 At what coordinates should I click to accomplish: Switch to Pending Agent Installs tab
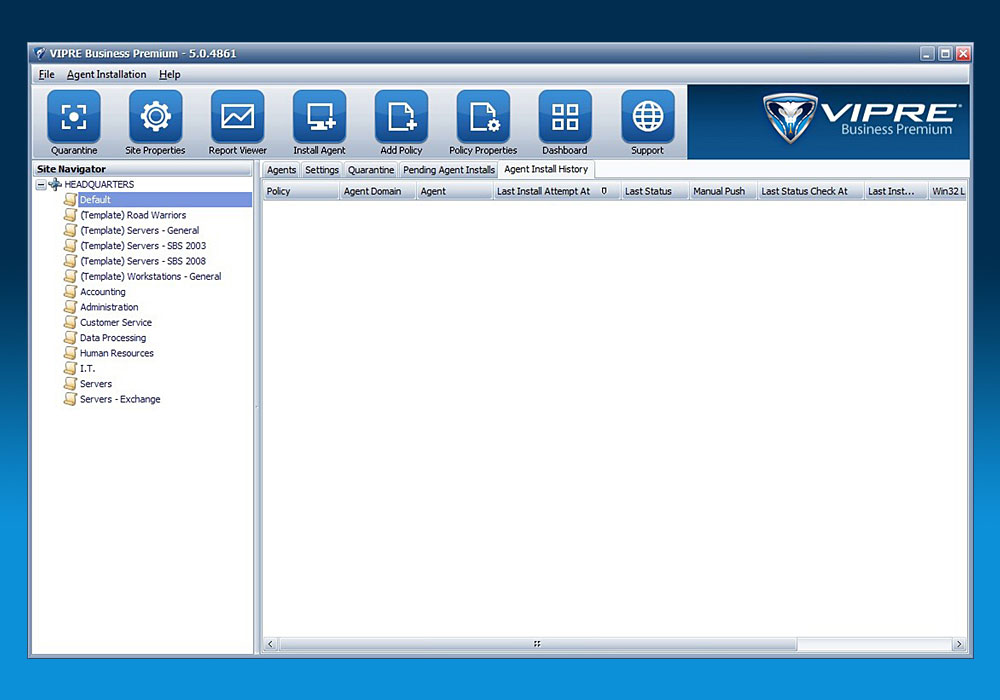coord(449,170)
